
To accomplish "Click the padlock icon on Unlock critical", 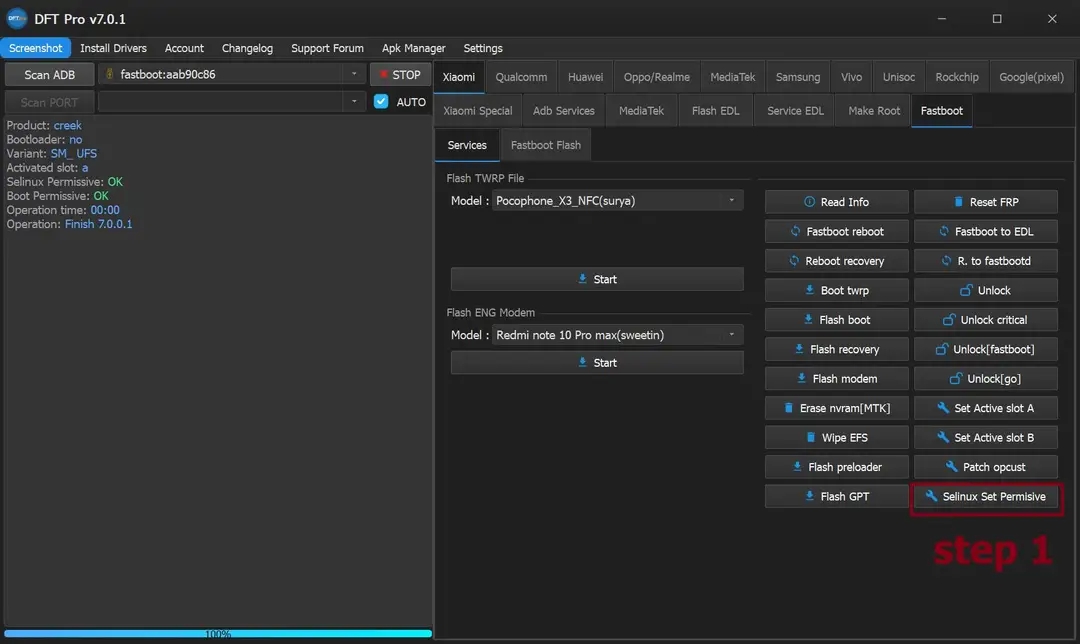I will 949,320.
